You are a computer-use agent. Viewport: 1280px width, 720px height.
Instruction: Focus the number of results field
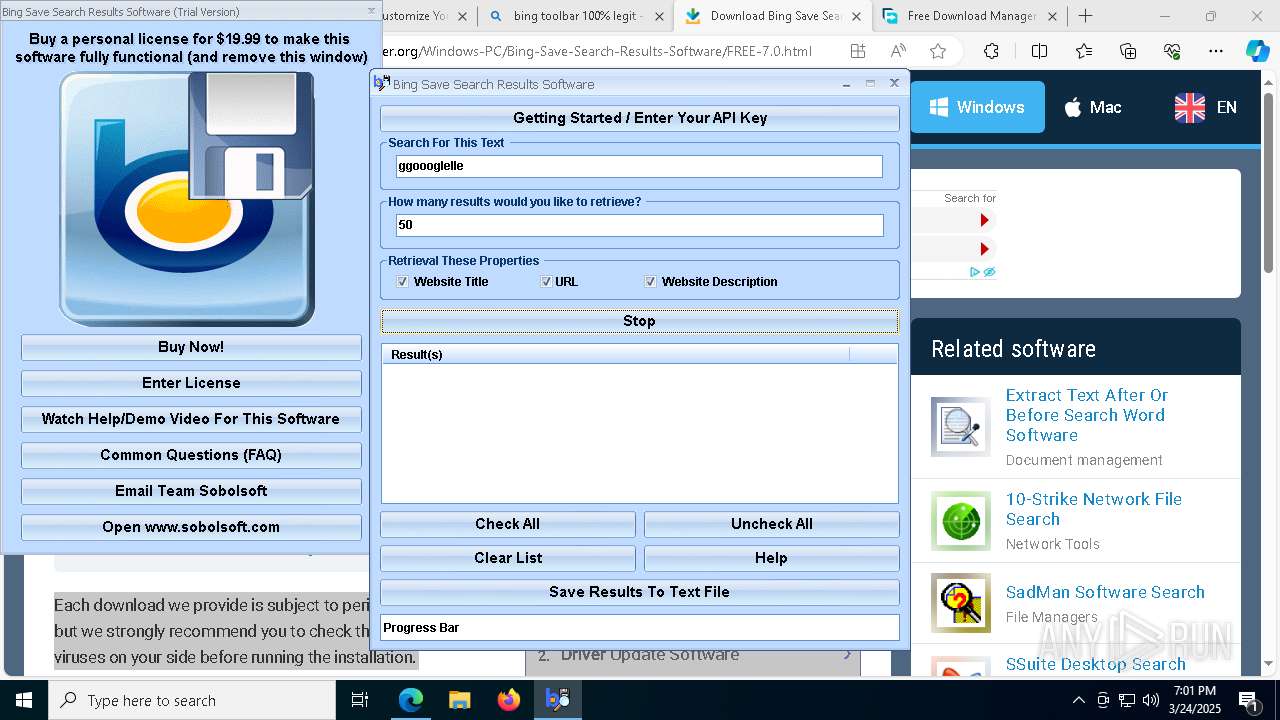[x=639, y=225]
